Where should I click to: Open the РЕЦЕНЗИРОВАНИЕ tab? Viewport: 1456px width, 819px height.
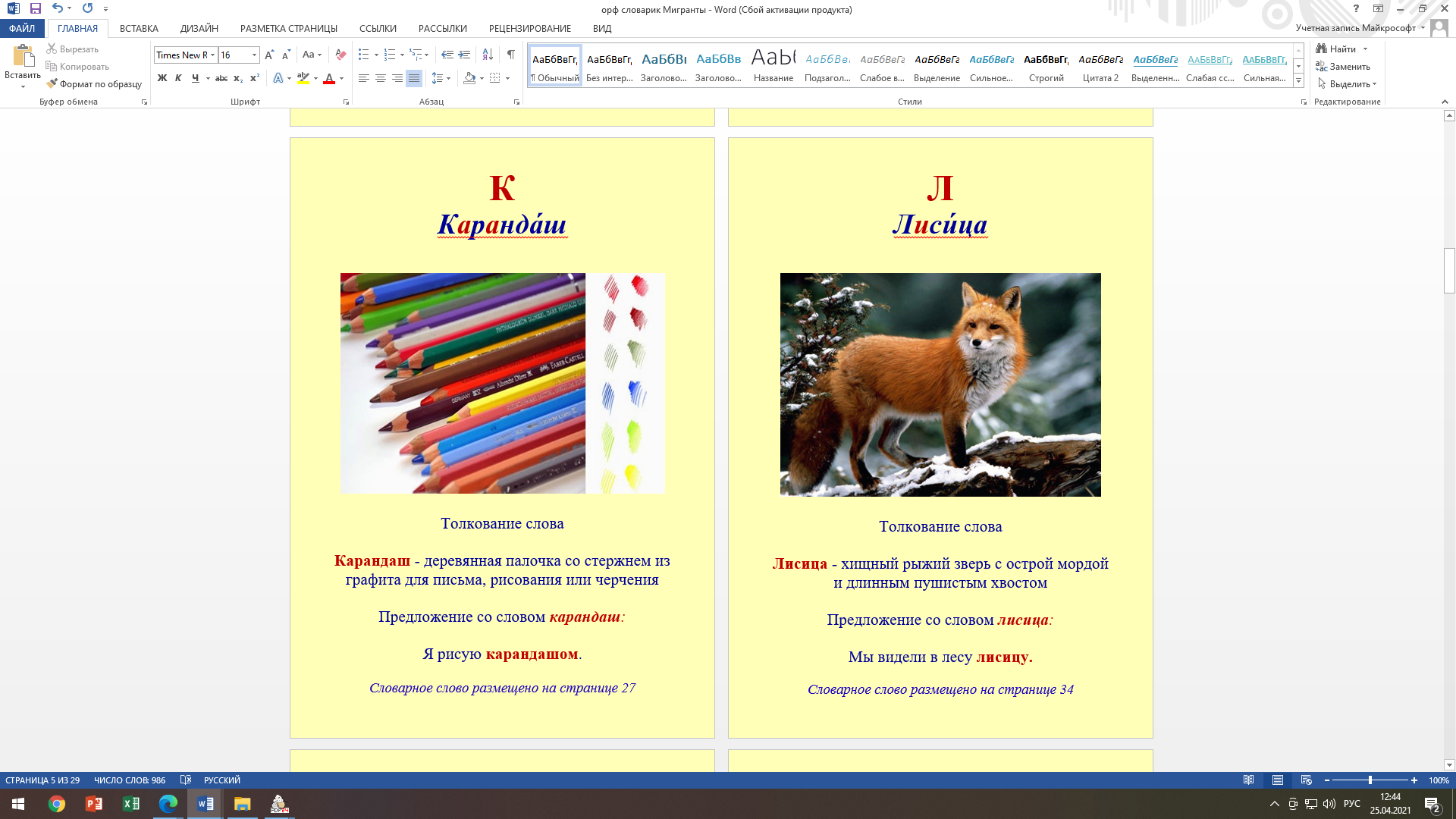click(x=529, y=28)
